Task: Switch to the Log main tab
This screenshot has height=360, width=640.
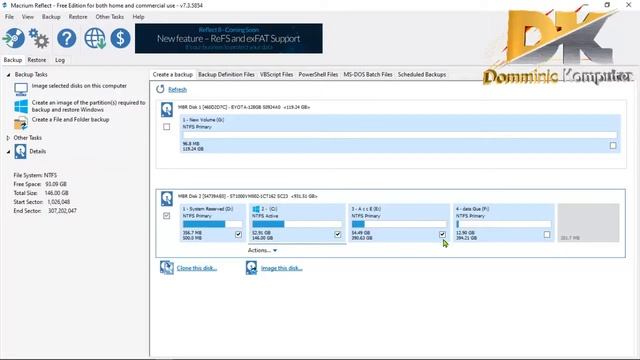Action: [60, 60]
